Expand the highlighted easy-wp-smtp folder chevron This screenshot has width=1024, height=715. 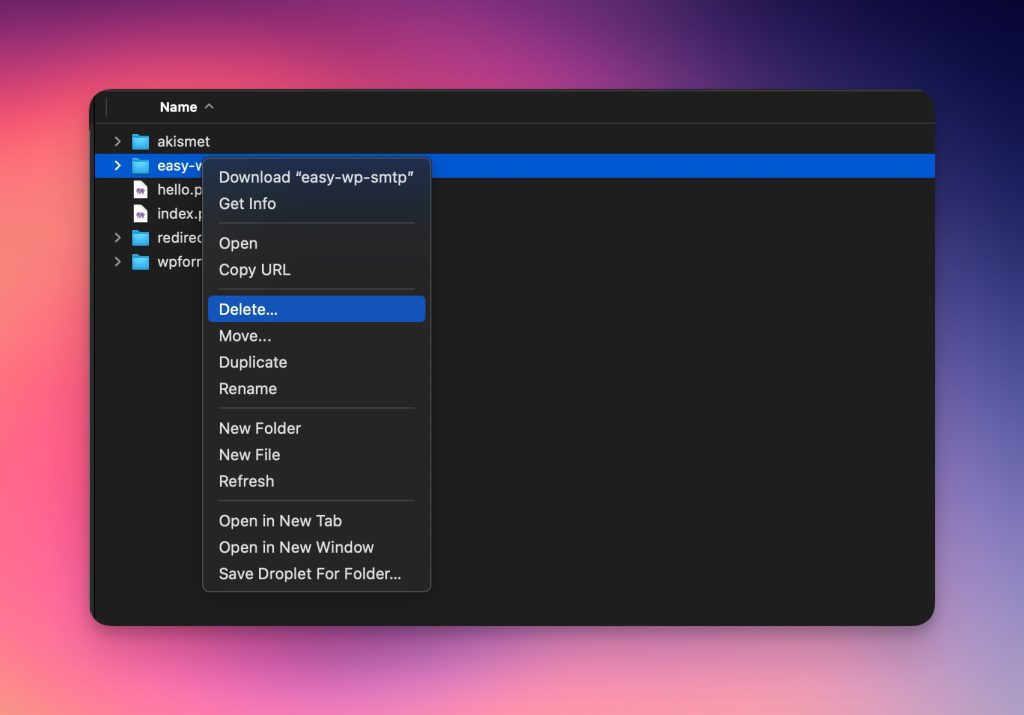(117, 166)
